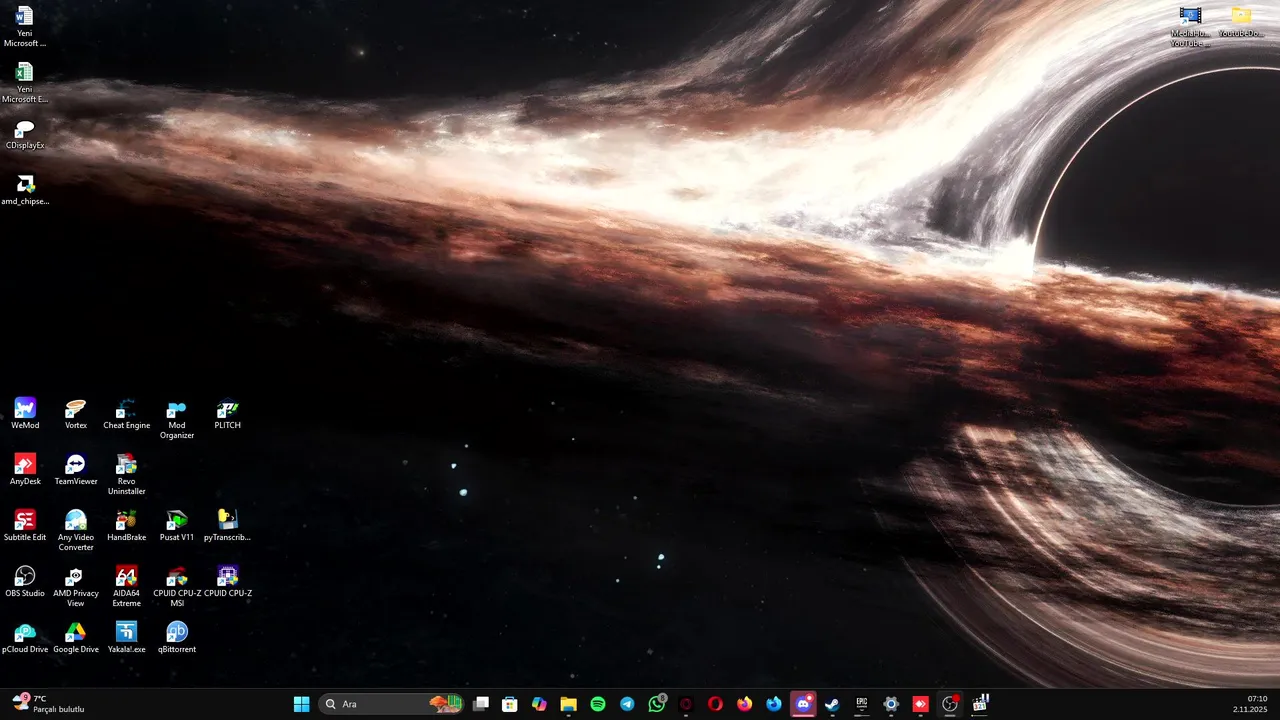
Task: Select Any Video Converter shortcut
Action: [76, 530]
